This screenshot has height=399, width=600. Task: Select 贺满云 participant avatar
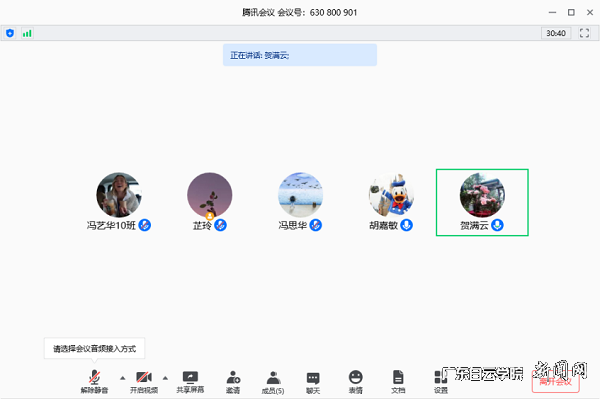482,195
